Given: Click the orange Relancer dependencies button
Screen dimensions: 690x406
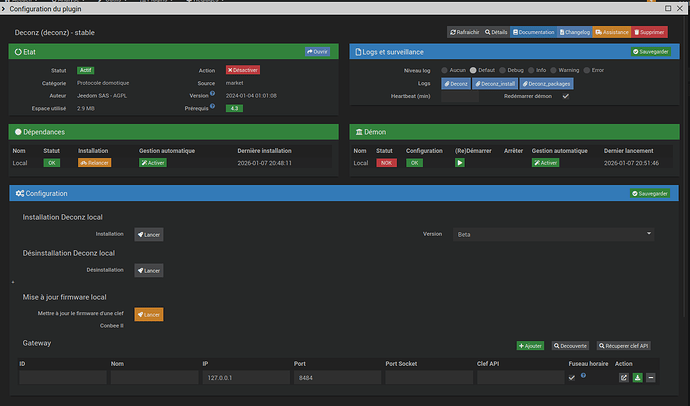Looking at the screenshot, I should click(94, 162).
